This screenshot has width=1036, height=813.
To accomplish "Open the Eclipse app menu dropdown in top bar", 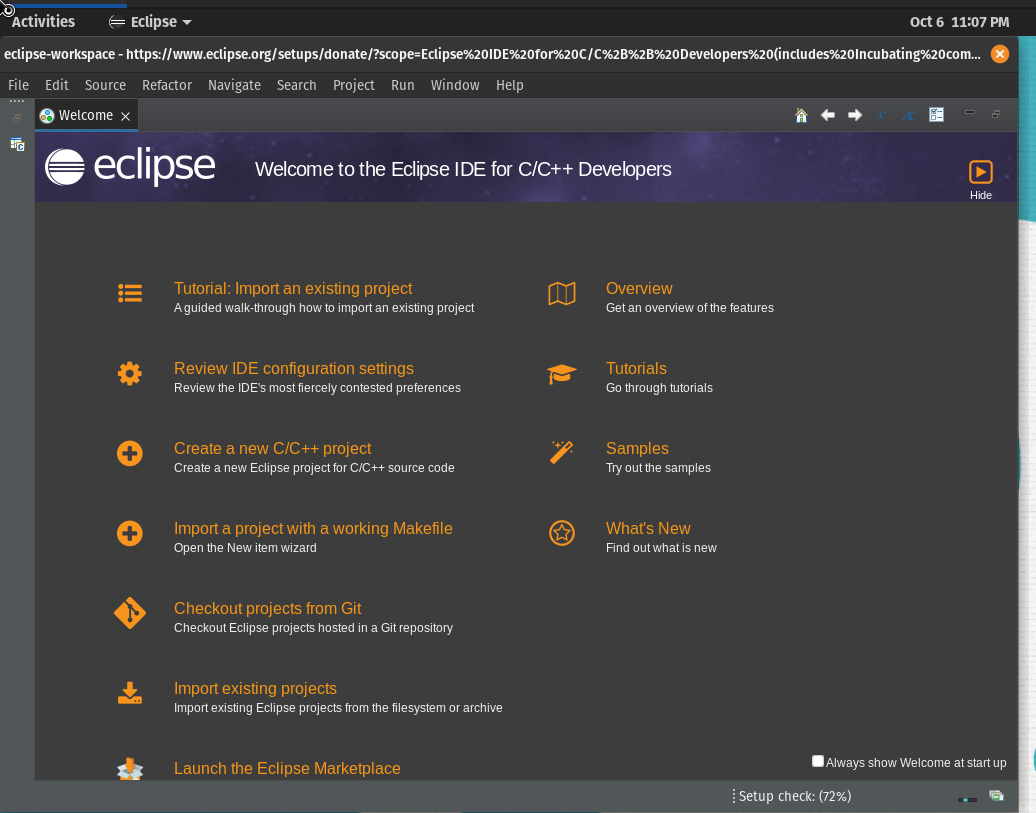I will [151, 22].
